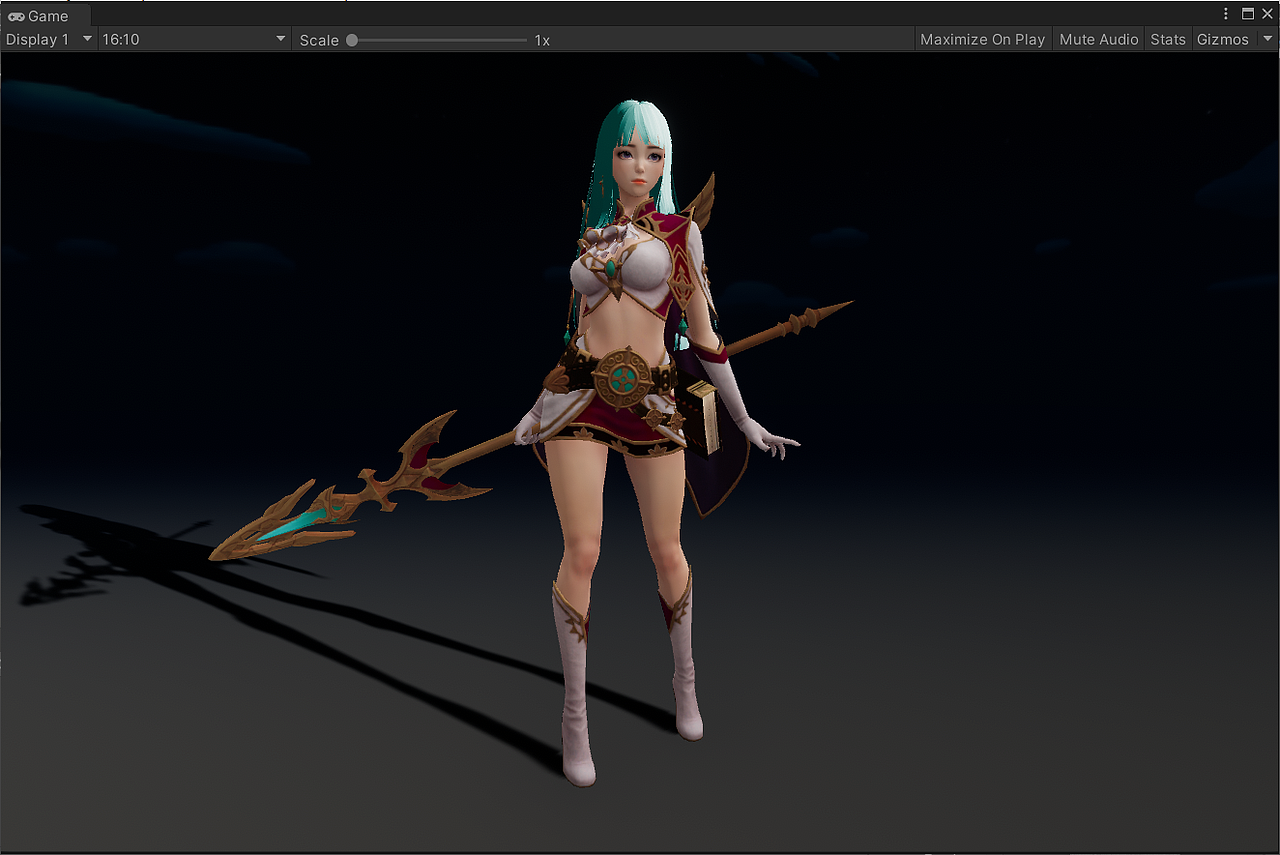The height and width of the screenshot is (855, 1280).
Task: Click the Scale slider handle
Action: [350, 39]
